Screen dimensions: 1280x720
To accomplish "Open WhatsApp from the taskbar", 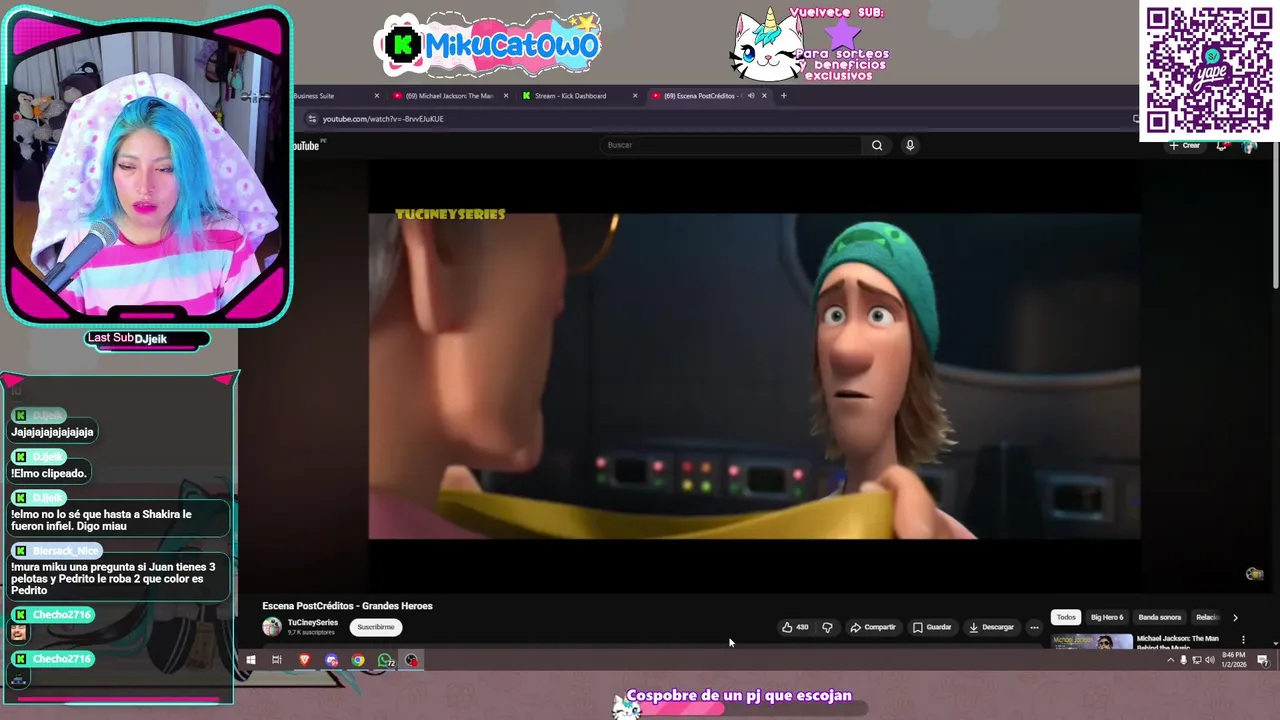I will coord(385,660).
